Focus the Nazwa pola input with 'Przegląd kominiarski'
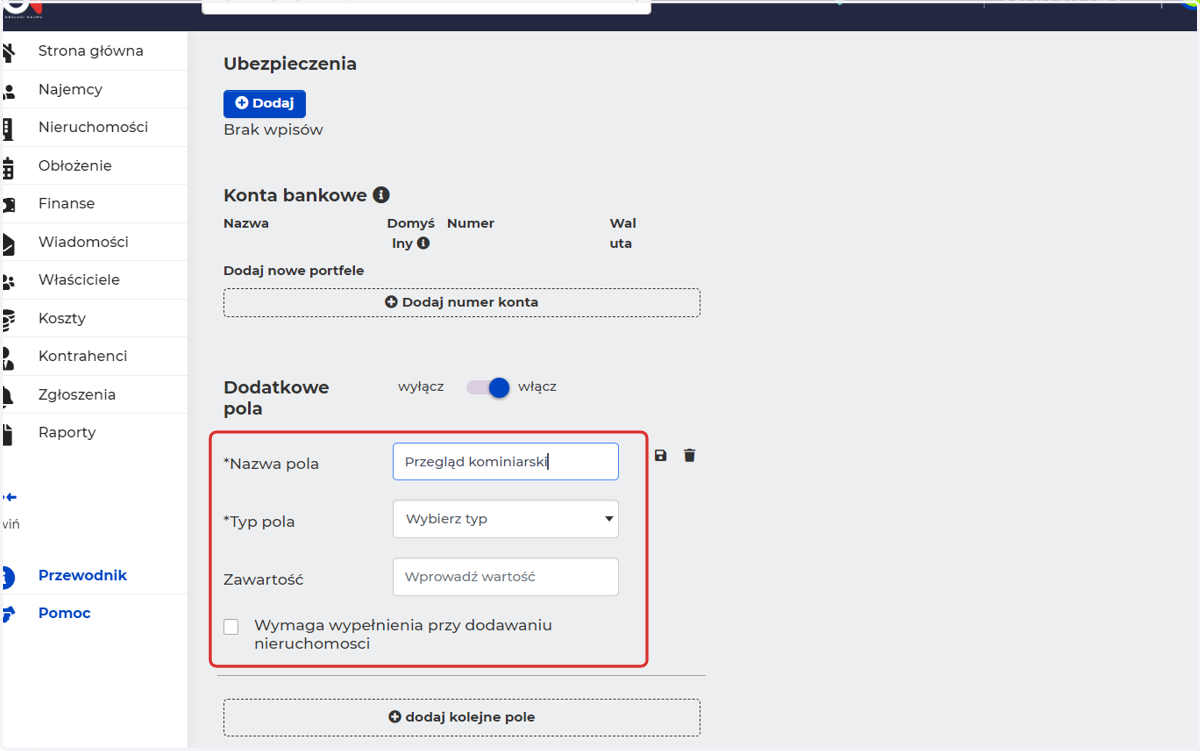 [506, 462]
